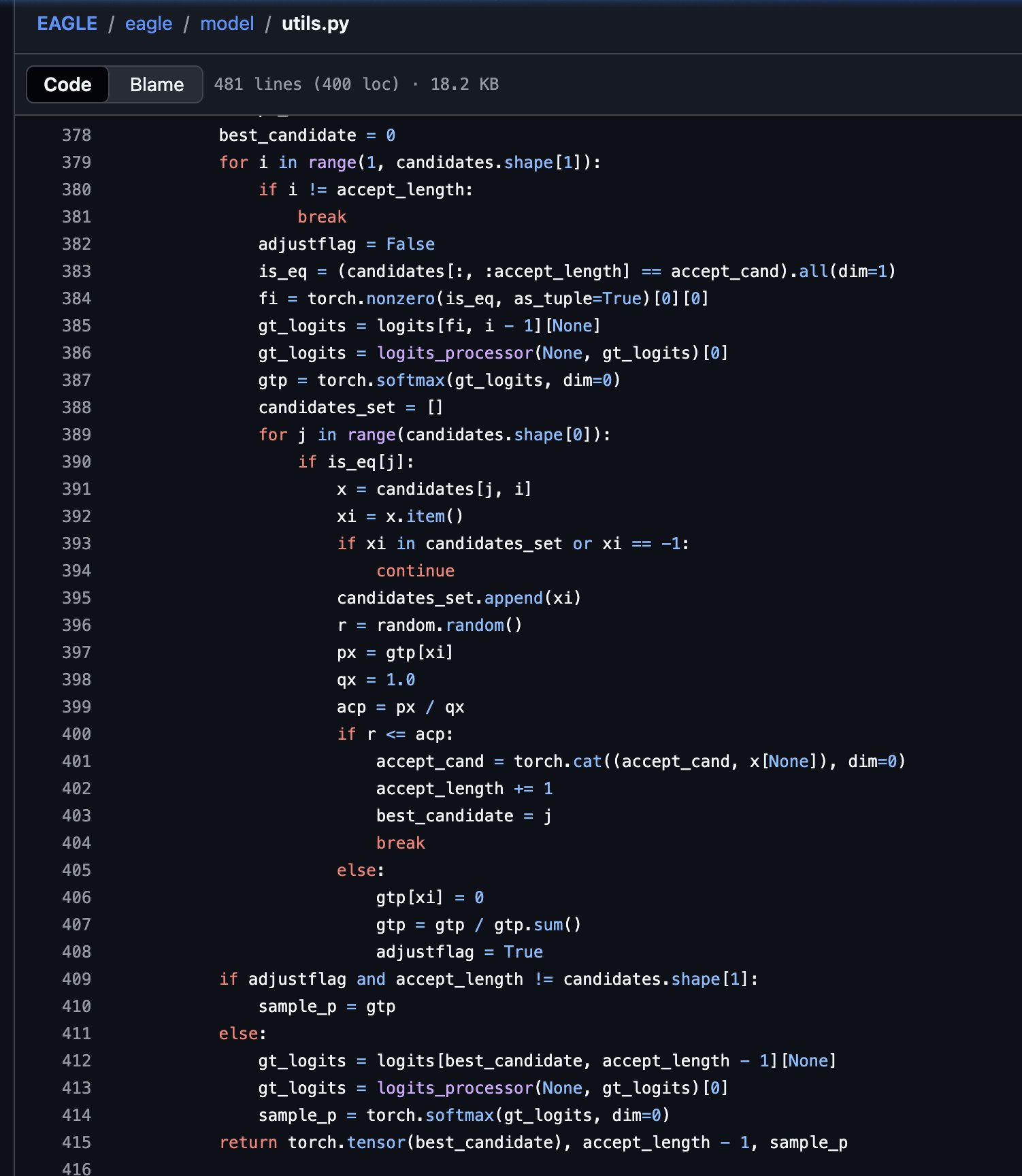Click 'qx = 1.0' code line

pyautogui.click(x=376, y=680)
